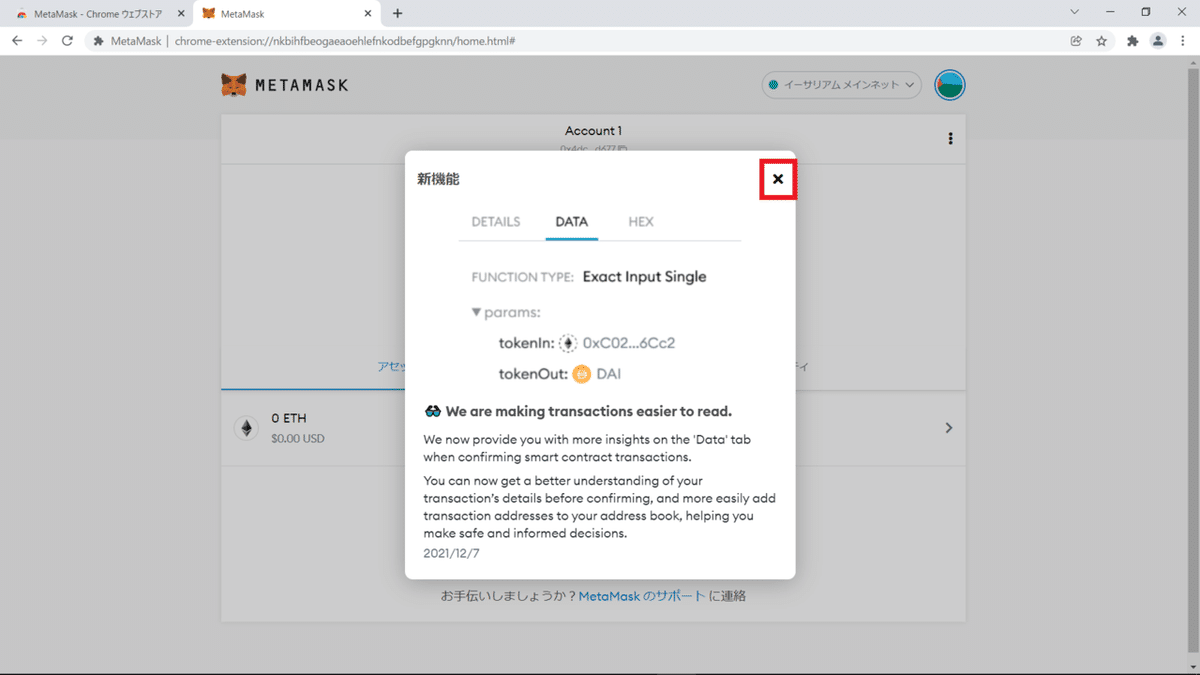1200x675 pixels.
Task: Click the METAMASK wordmark text
Action: [302, 85]
